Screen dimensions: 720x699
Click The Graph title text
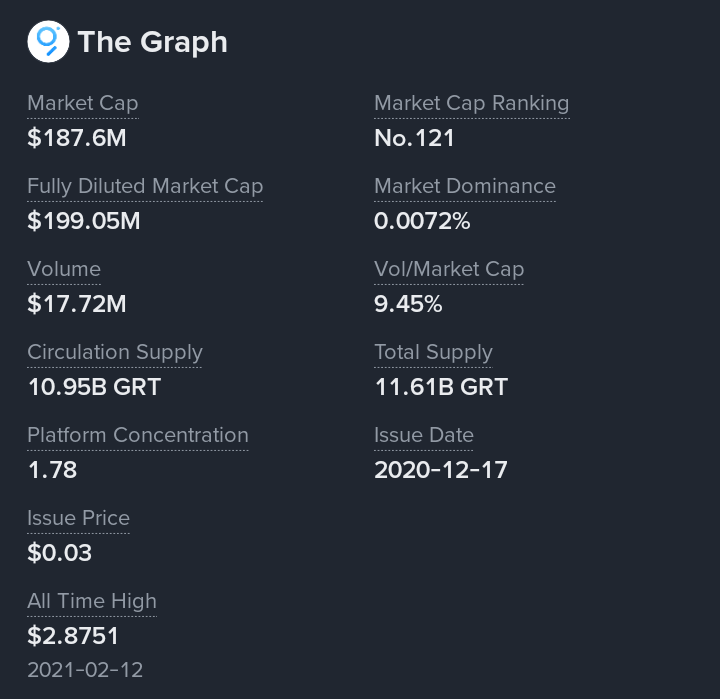152,42
